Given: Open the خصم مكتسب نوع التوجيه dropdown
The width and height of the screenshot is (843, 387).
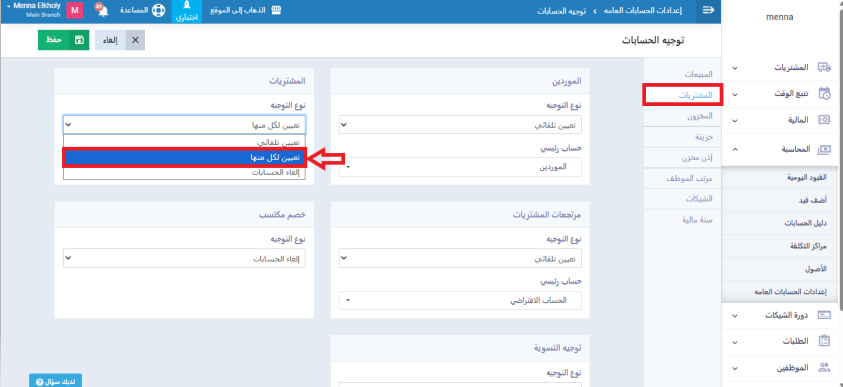Looking at the screenshot, I should [x=184, y=258].
